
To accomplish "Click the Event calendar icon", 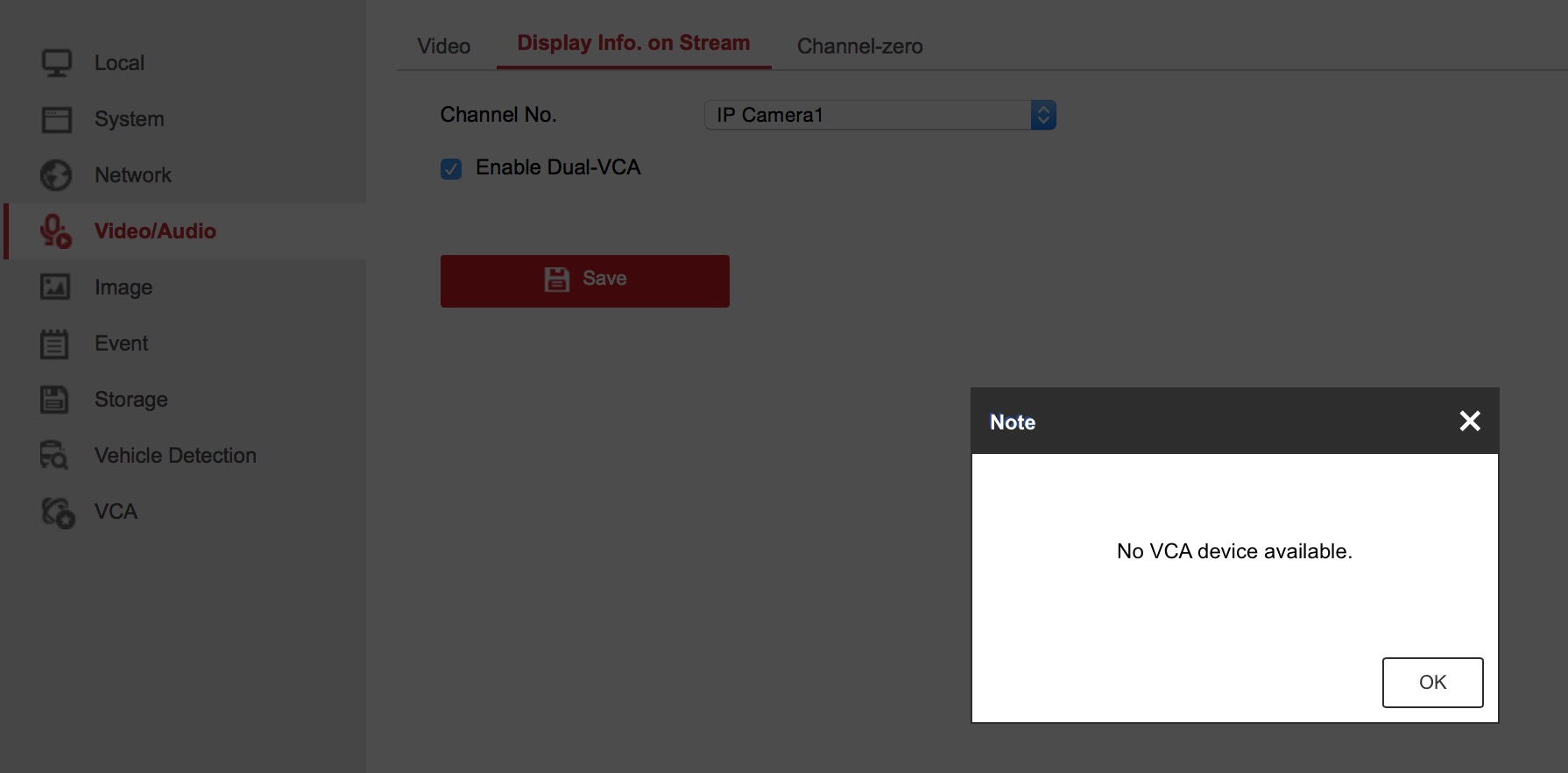I will (54, 344).
